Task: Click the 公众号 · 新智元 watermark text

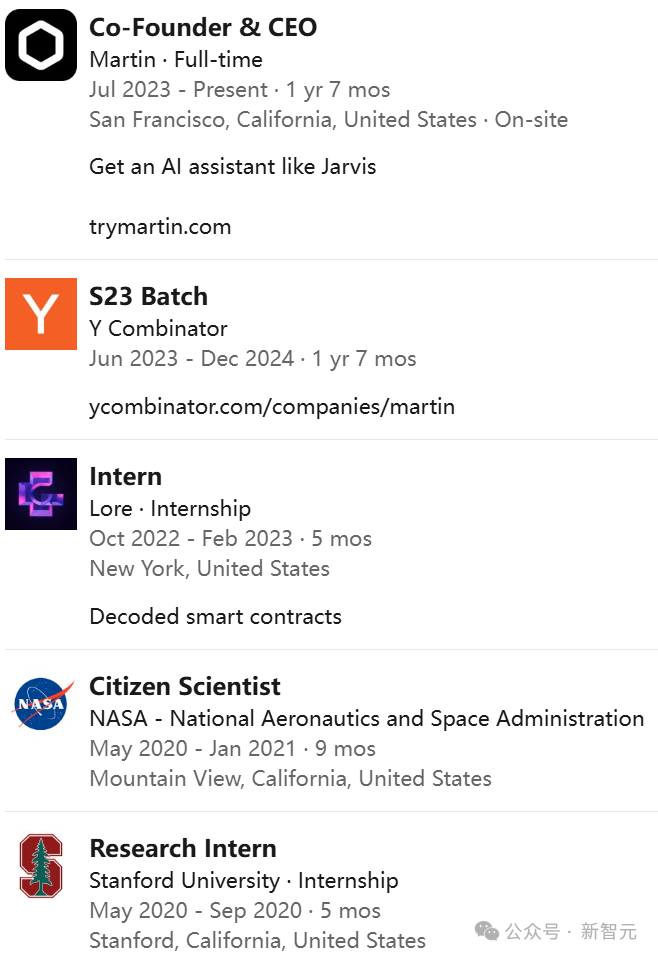Action: 571,932
